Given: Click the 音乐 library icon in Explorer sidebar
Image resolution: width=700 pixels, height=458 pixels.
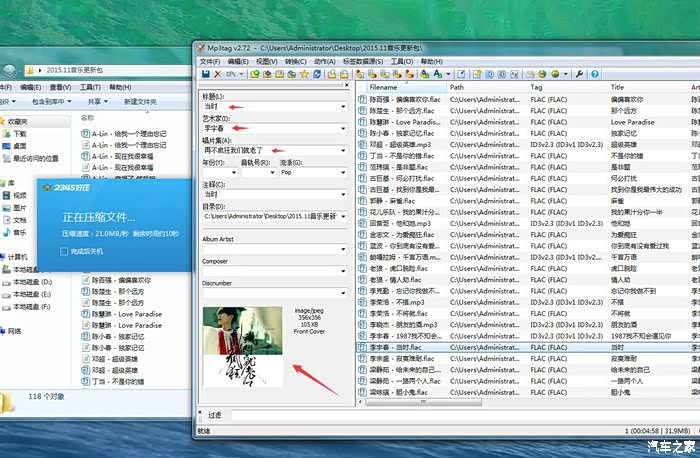Looking at the screenshot, I should pos(7,232).
